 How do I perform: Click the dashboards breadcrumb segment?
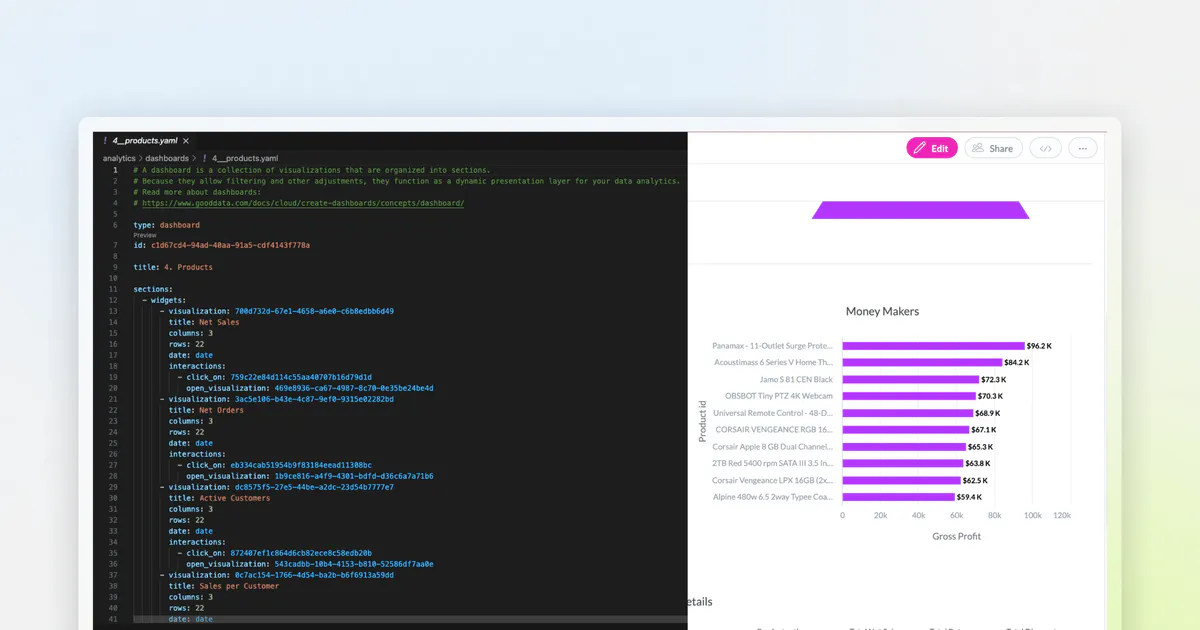[x=167, y=158]
